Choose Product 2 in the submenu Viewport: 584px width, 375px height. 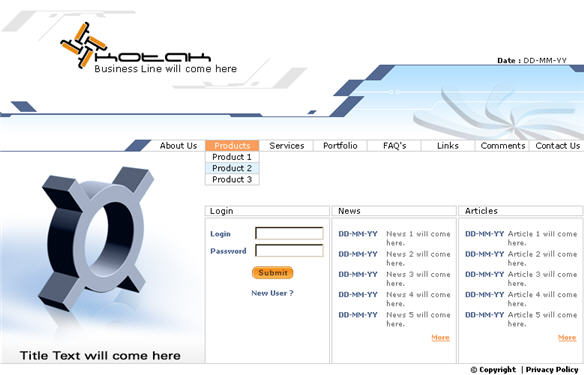(x=232, y=168)
